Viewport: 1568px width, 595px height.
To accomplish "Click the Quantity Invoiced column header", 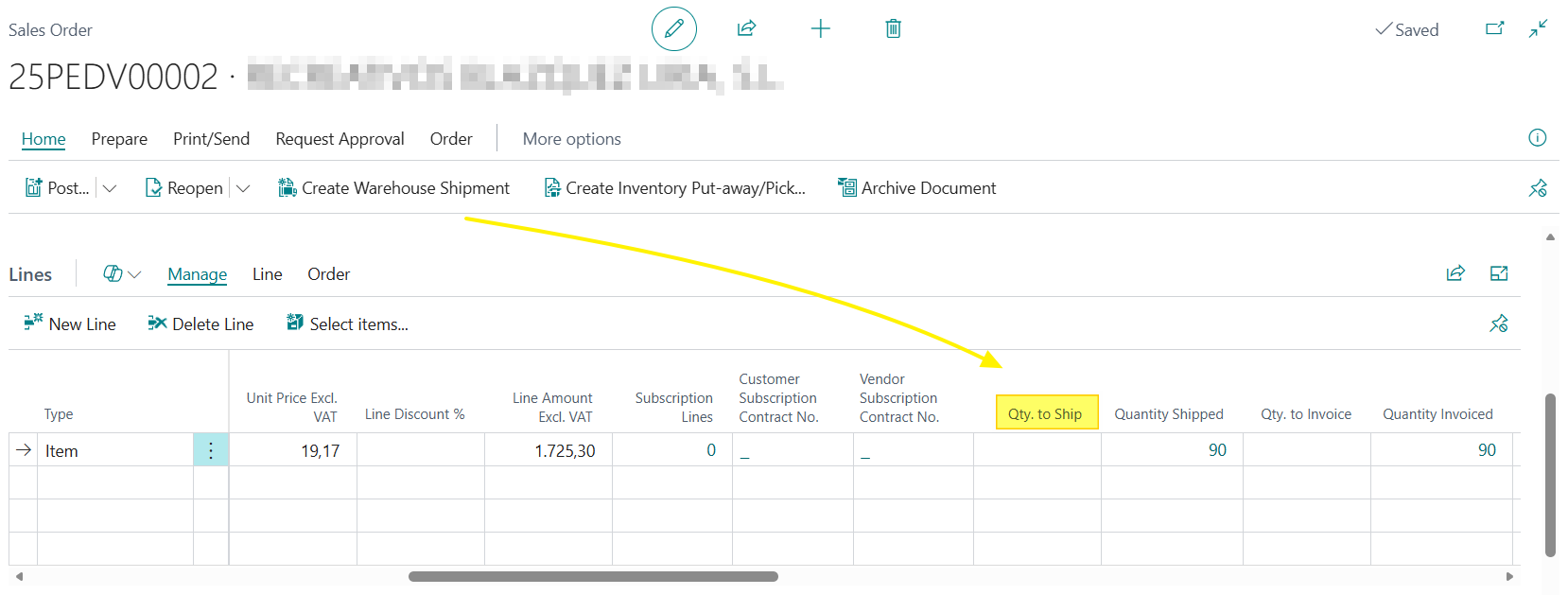I will click(x=1437, y=413).
